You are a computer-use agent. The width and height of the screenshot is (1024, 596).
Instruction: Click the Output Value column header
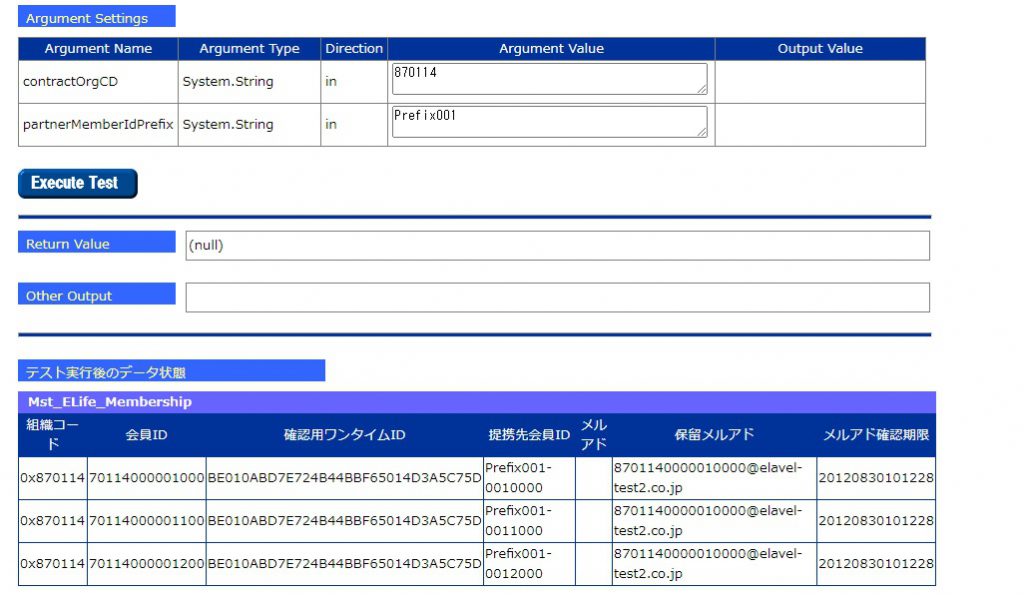pos(820,49)
